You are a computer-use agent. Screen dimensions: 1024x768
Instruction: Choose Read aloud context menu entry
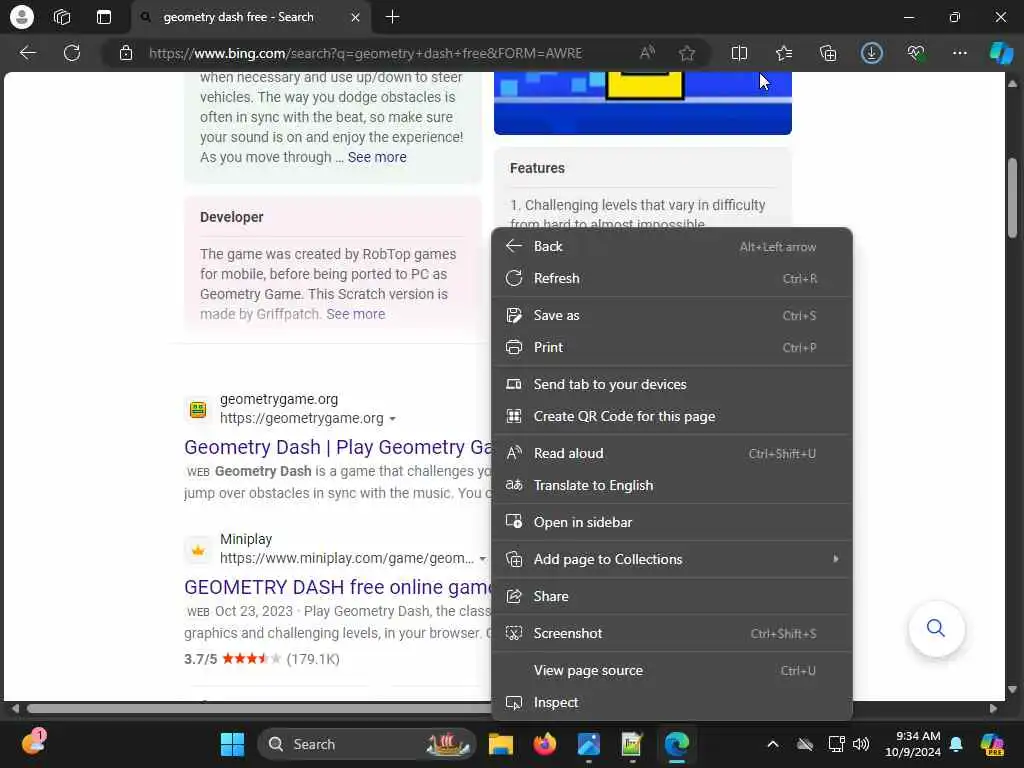671,453
